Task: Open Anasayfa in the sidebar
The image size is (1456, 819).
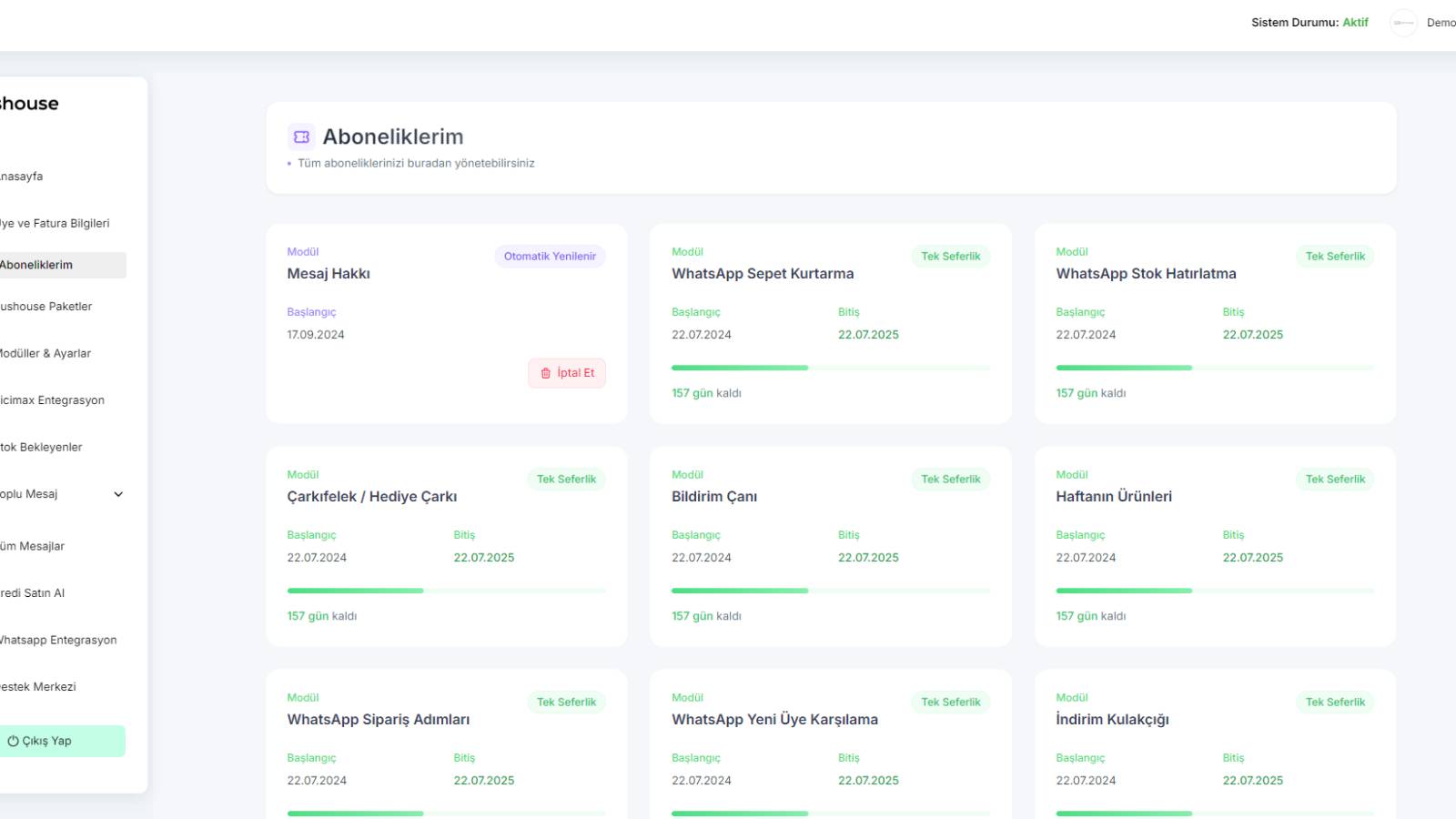Action: 21,177
